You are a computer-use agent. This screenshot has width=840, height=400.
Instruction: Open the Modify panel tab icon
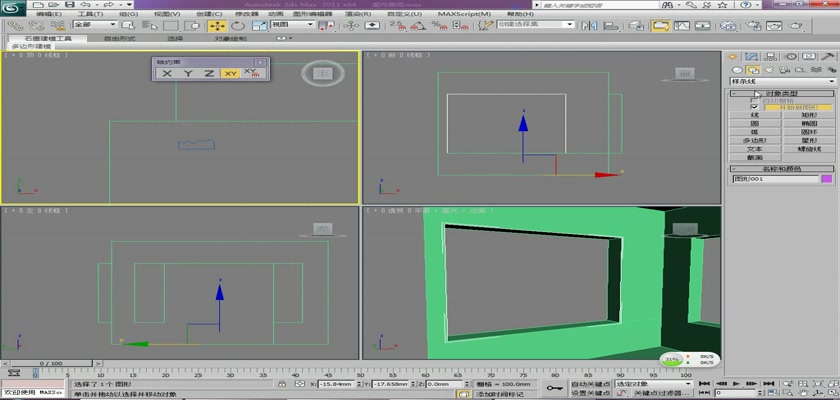point(752,57)
